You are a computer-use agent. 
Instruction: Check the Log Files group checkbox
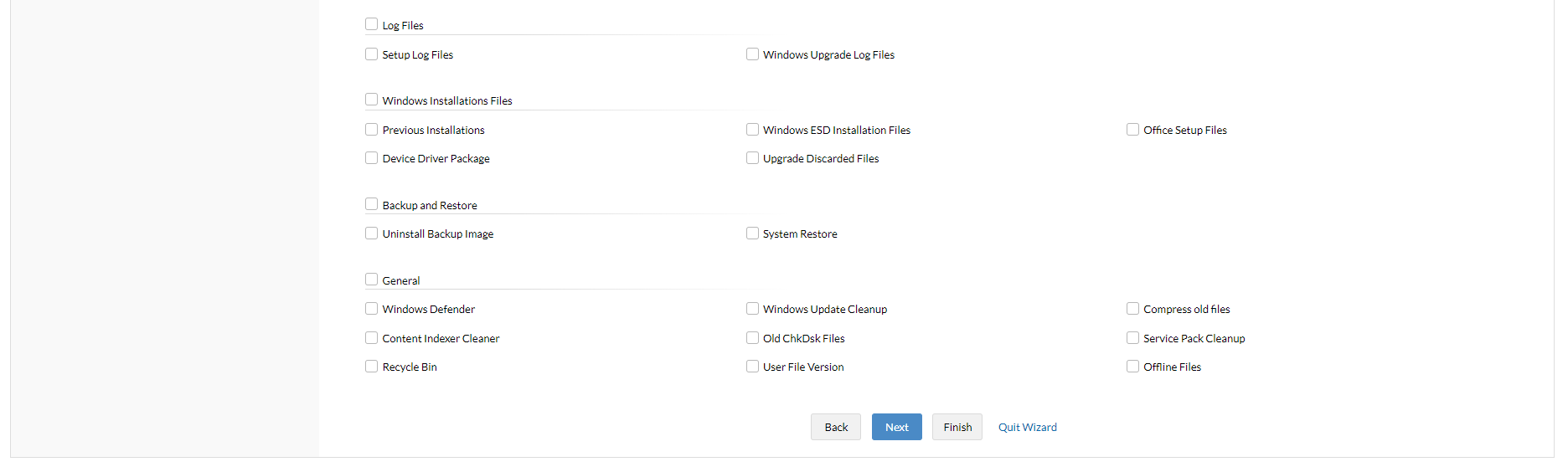(x=371, y=24)
